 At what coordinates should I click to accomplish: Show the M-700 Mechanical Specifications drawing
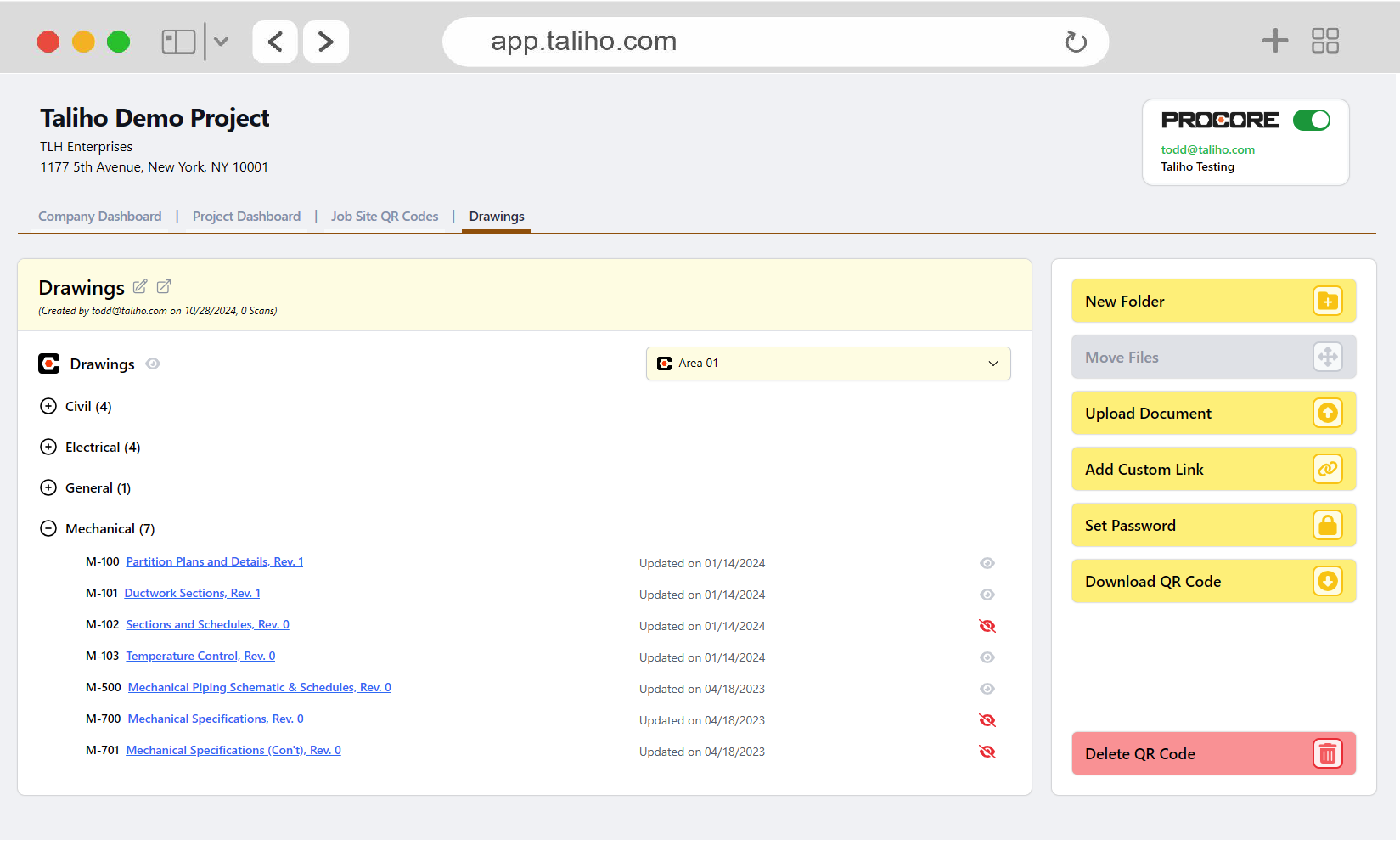(x=987, y=720)
